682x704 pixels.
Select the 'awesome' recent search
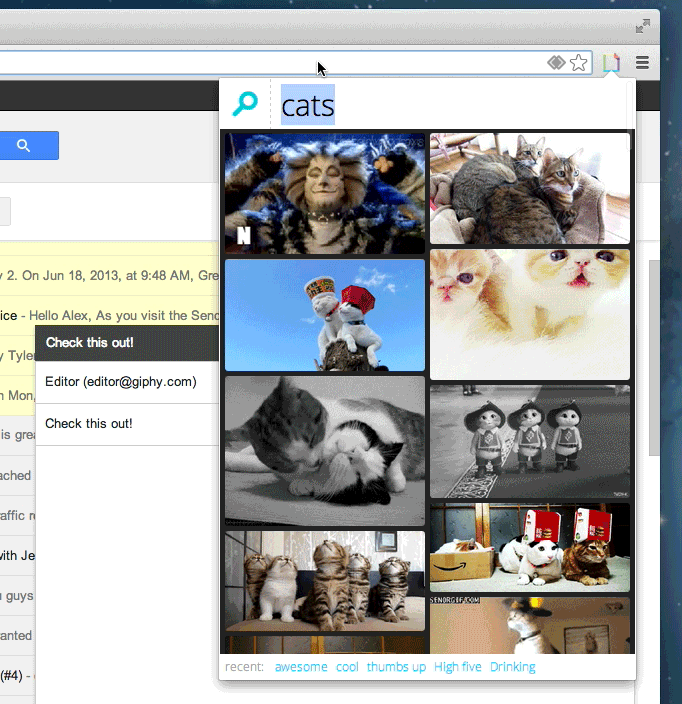301,667
